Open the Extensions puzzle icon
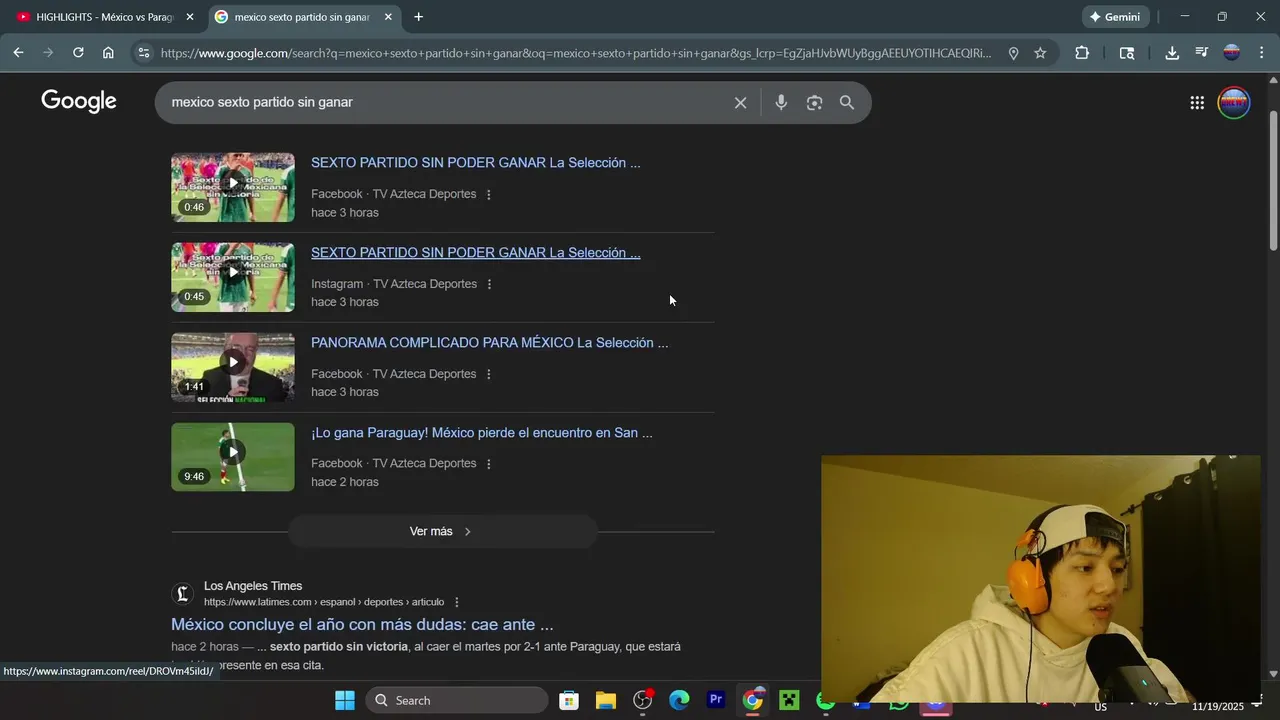 tap(1082, 53)
